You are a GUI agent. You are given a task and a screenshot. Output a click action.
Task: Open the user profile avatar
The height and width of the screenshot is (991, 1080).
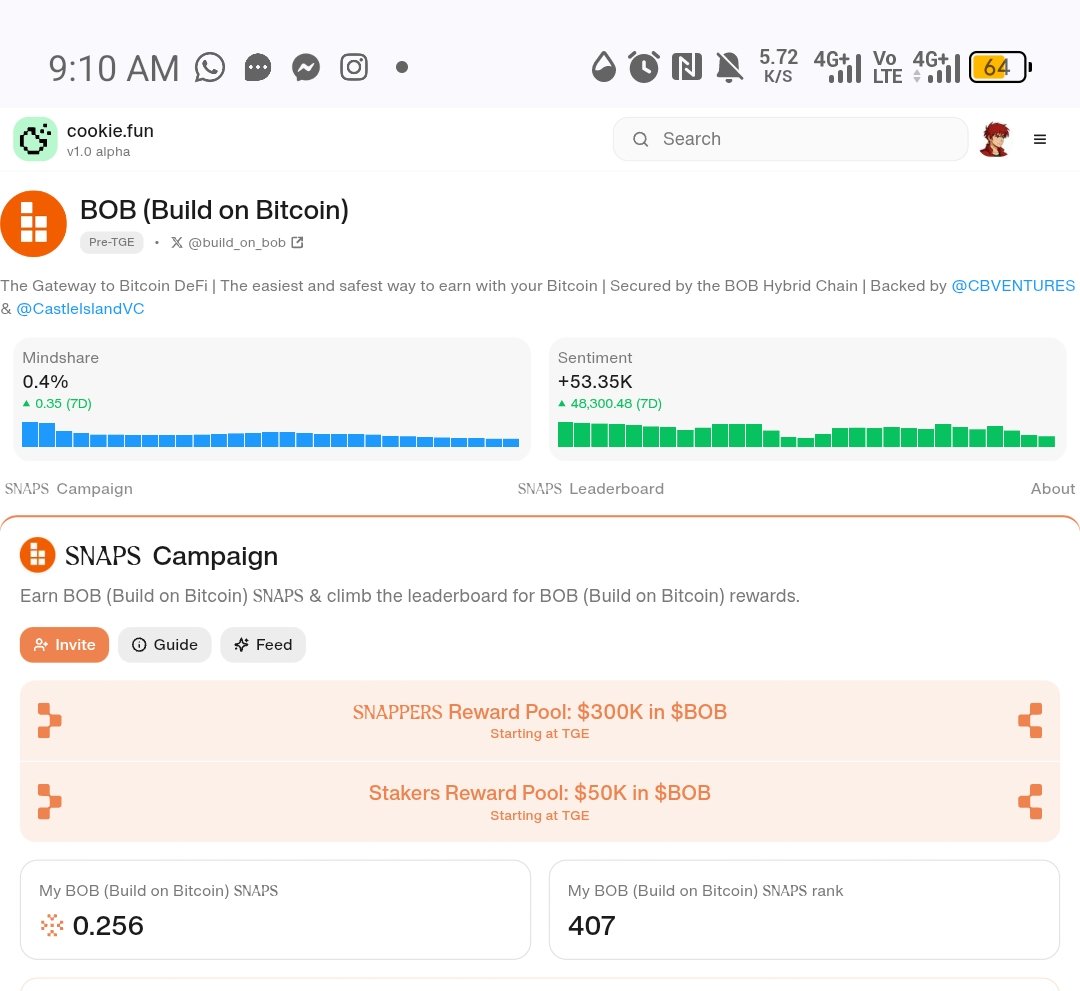point(995,139)
